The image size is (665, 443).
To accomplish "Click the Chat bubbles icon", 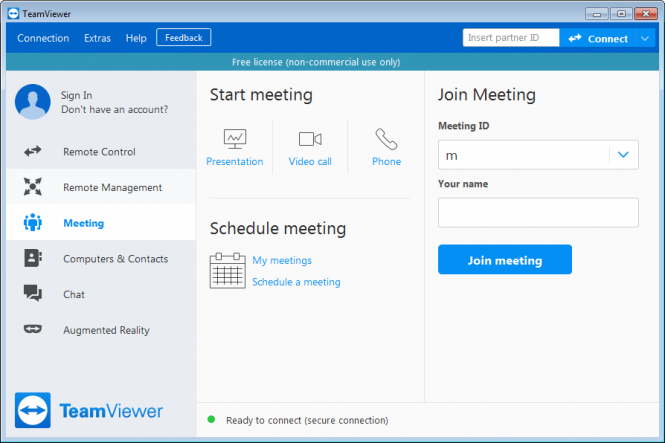I will [x=33, y=293].
